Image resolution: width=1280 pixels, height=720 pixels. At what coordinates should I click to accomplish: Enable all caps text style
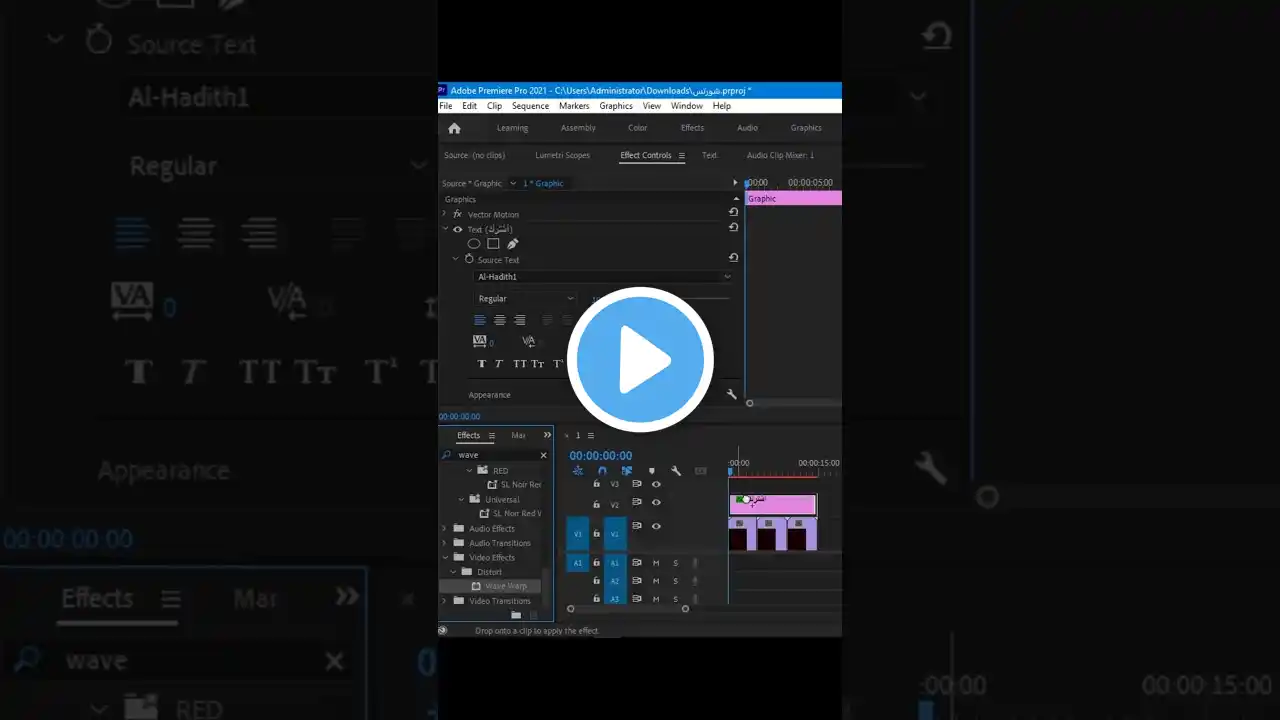coord(520,364)
